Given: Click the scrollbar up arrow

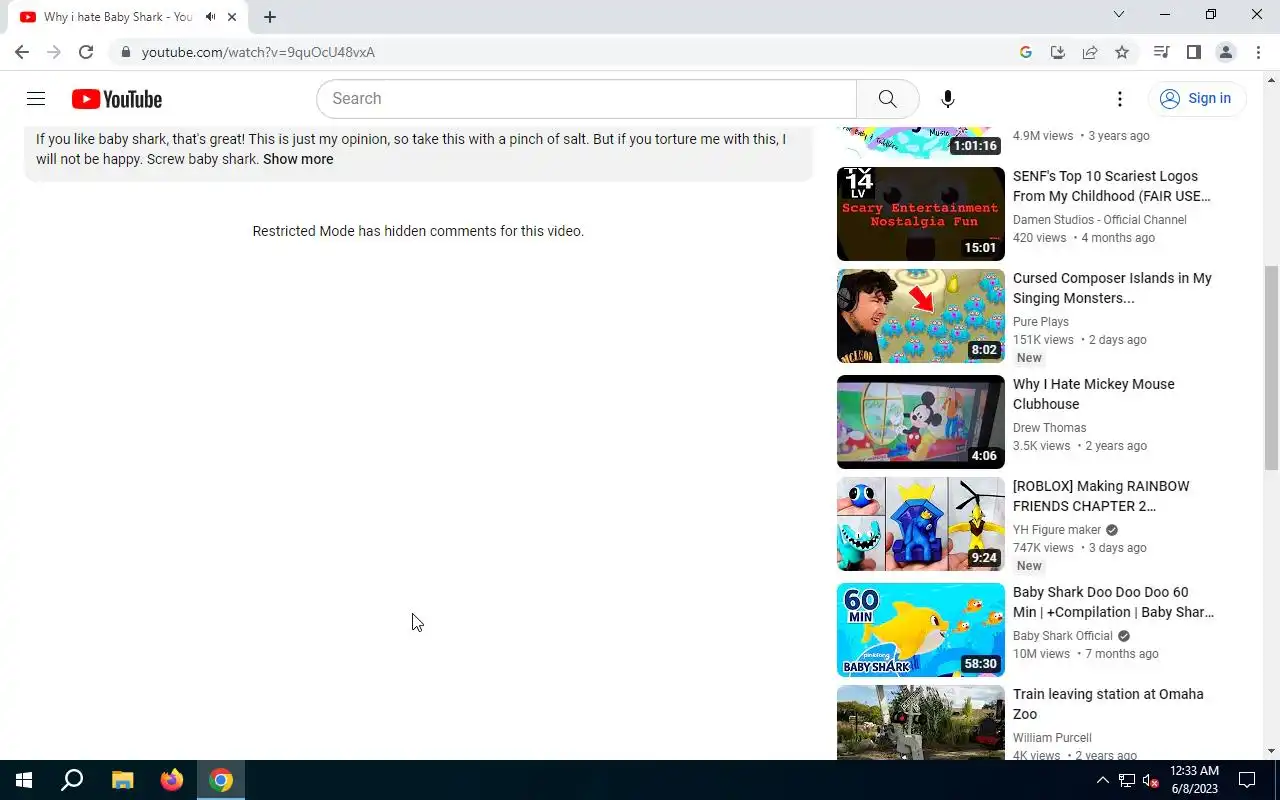Looking at the screenshot, I should pyautogui.click(x=1272, y=79).
